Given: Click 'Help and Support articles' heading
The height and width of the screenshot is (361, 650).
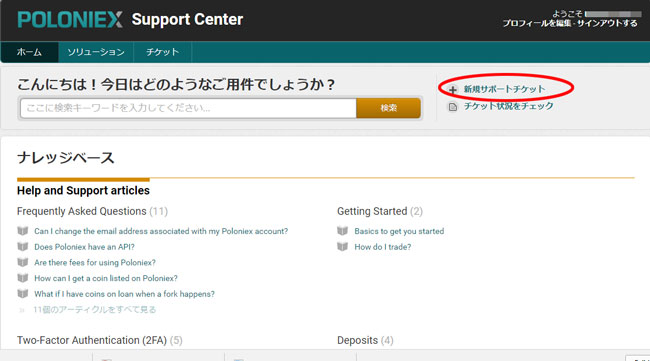Looking at the screenshot, I should coord(83,191).
